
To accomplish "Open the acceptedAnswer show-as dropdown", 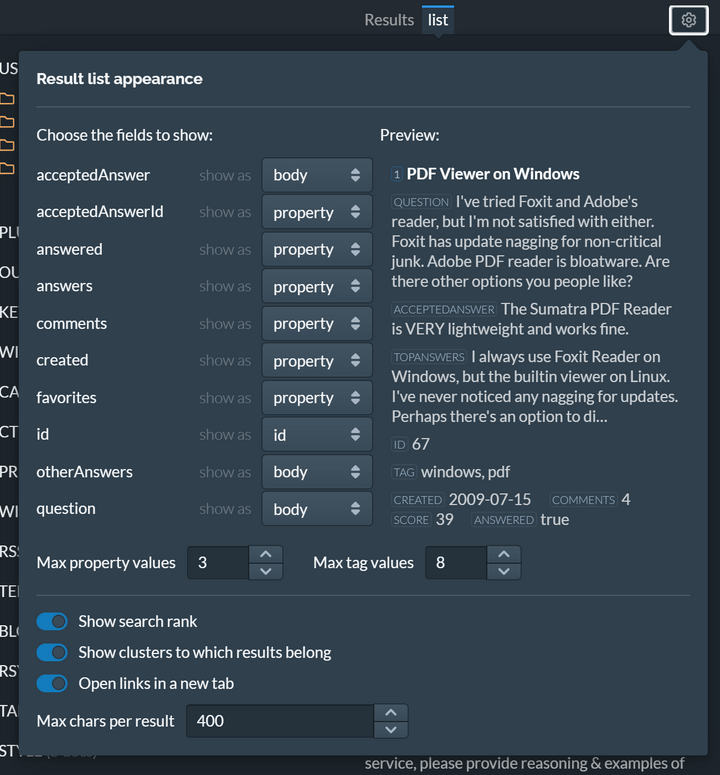I will (317, 175).
